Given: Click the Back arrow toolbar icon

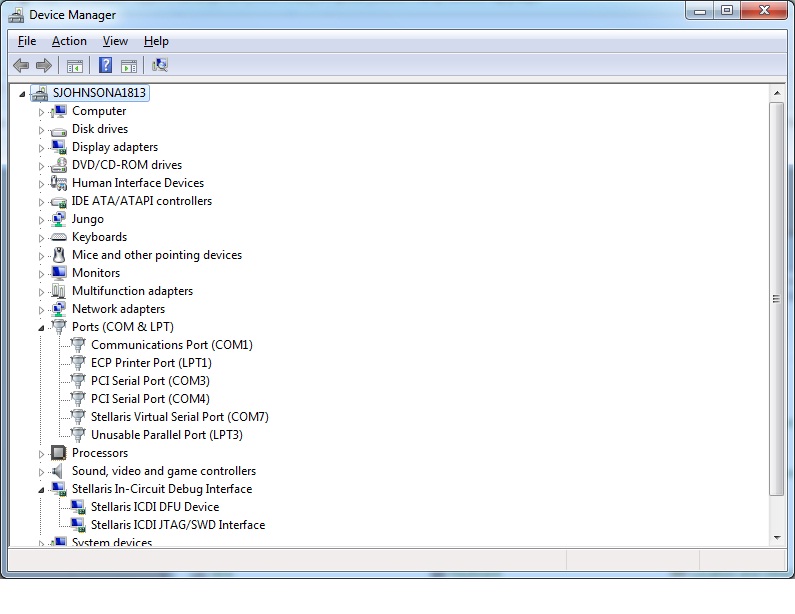Looking at the screenshot, I should coord(21,65).
